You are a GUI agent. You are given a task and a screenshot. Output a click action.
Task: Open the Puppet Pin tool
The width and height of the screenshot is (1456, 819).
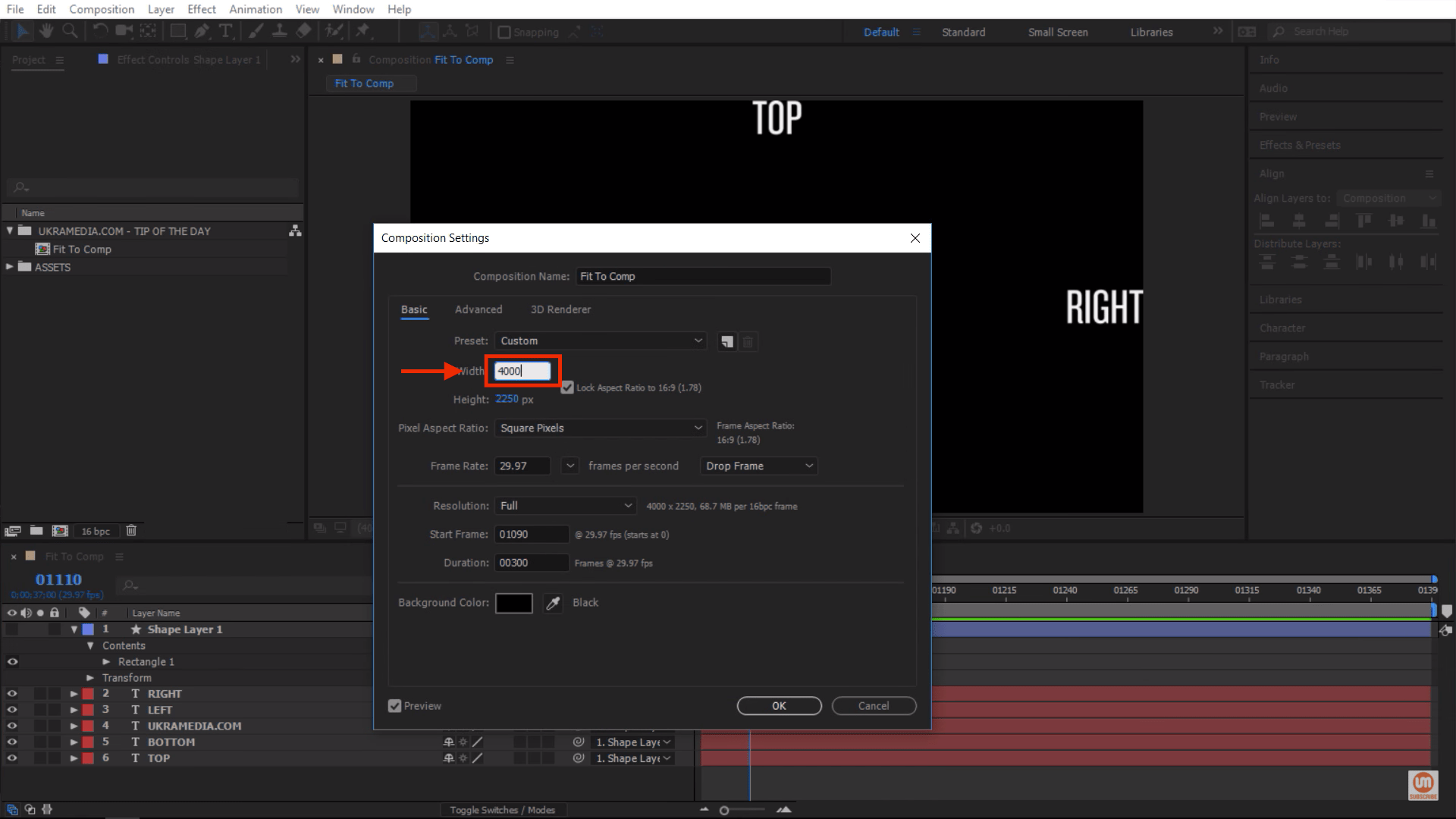[x=363, y=31]
